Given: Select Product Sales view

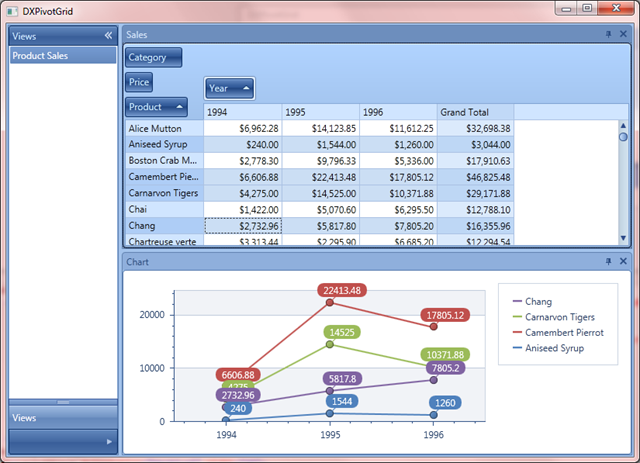Looking at the screenshot, I should [63, 56].
